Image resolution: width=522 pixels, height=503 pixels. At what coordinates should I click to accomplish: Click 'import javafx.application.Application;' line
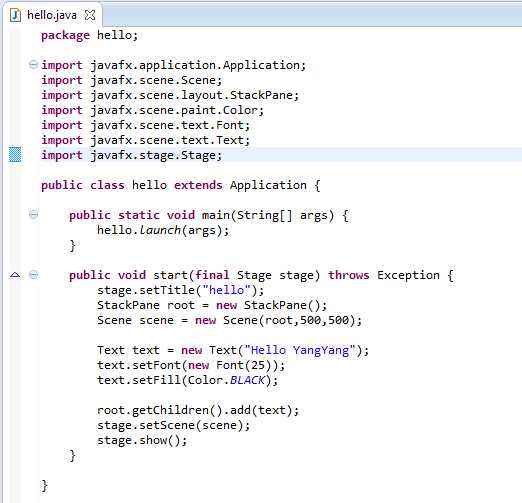(x=173, y=65)
